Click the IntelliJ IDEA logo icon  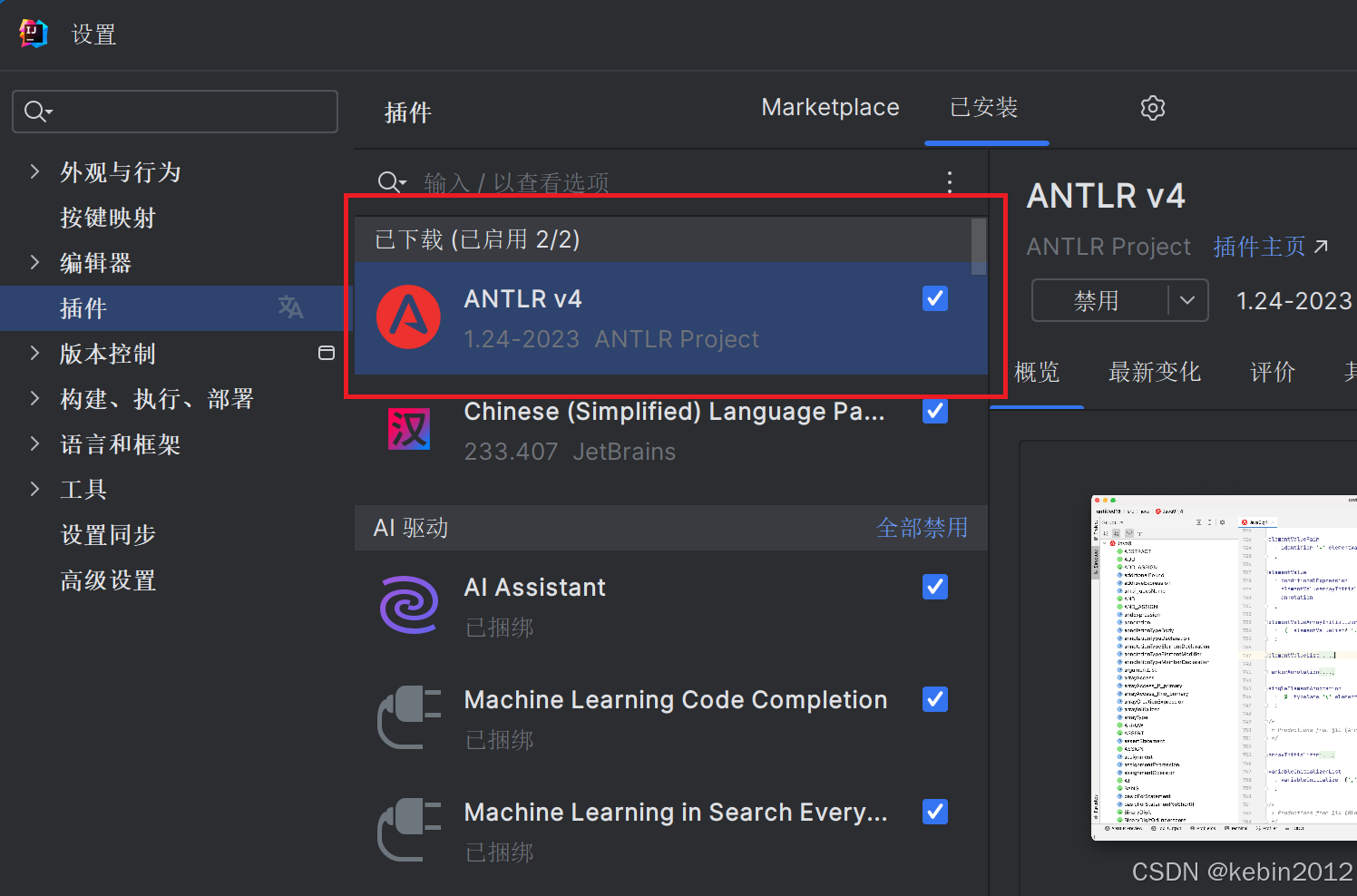(x=34, y=34)
